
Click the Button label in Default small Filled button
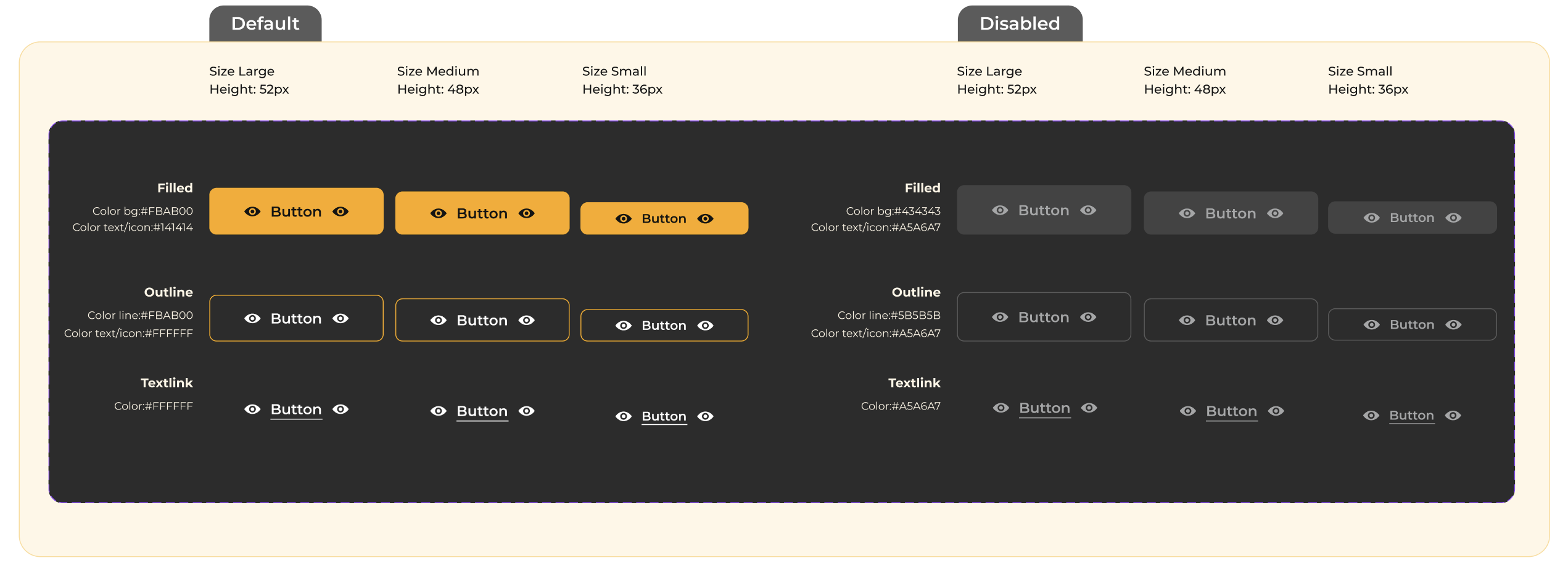664,219
